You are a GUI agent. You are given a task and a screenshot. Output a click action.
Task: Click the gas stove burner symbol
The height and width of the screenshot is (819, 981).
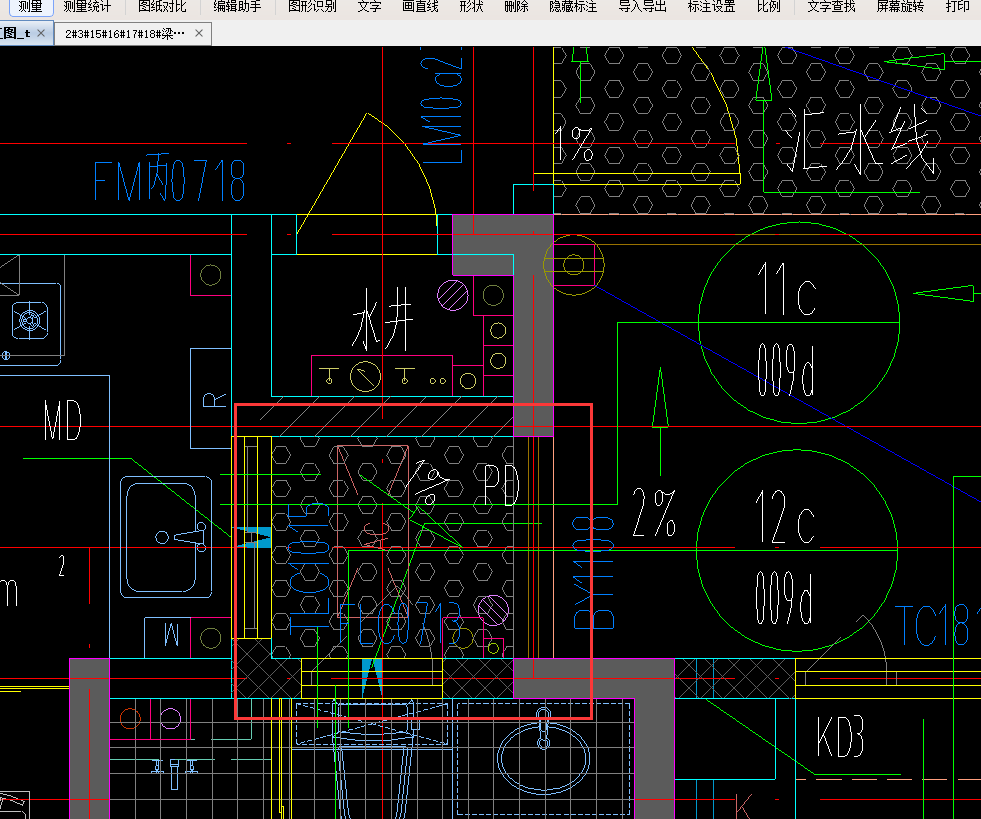[x=29, y=320]
